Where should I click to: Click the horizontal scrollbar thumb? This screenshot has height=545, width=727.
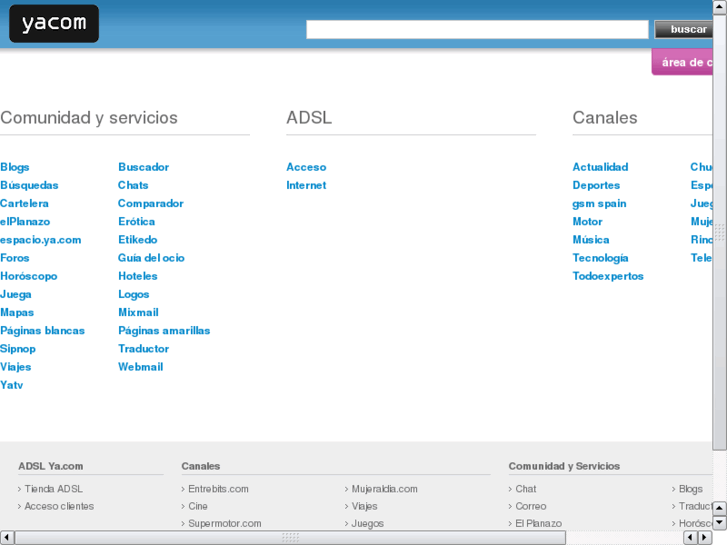point(290,538)
